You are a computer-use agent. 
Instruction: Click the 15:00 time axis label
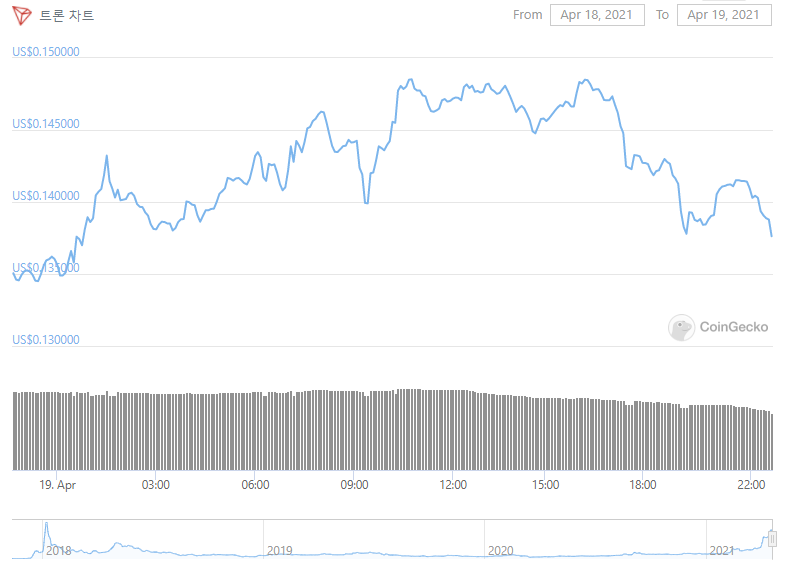(546, 485)
